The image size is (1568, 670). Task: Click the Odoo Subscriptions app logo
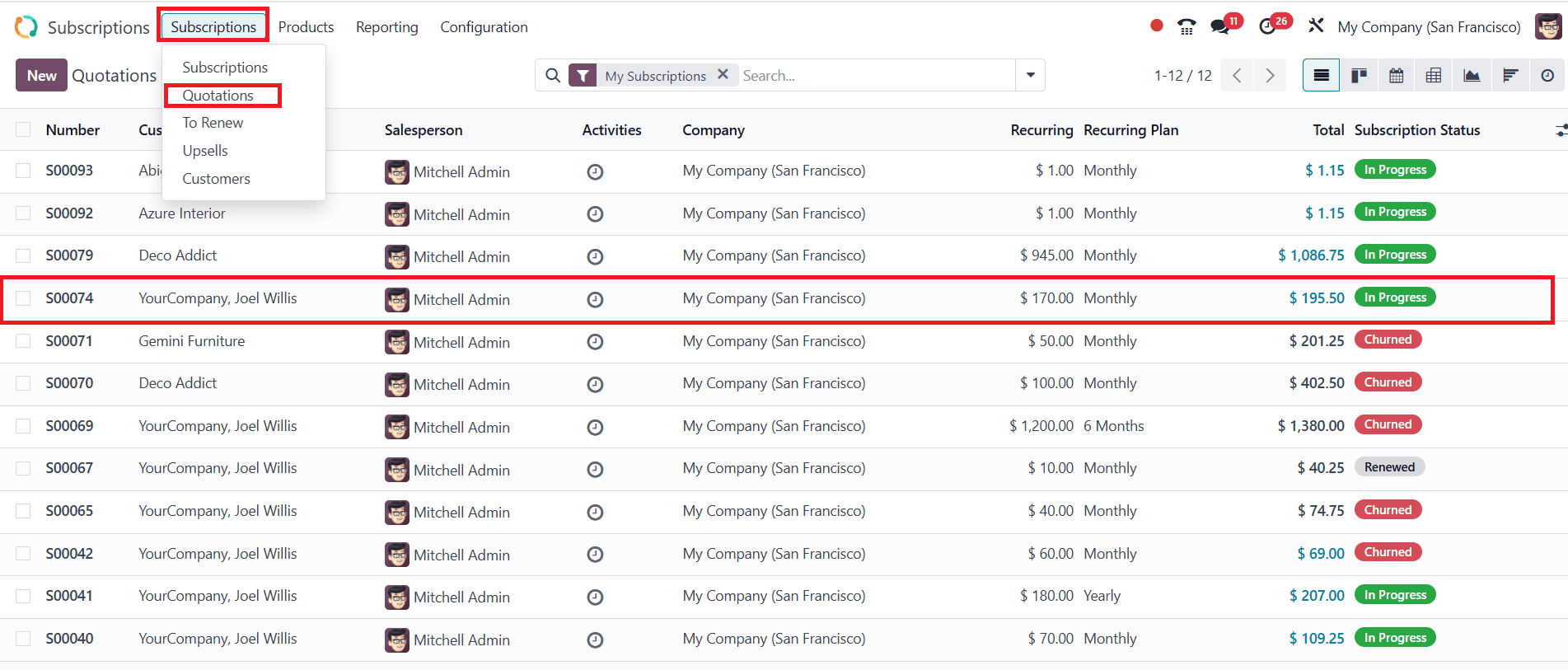point(26,27)
